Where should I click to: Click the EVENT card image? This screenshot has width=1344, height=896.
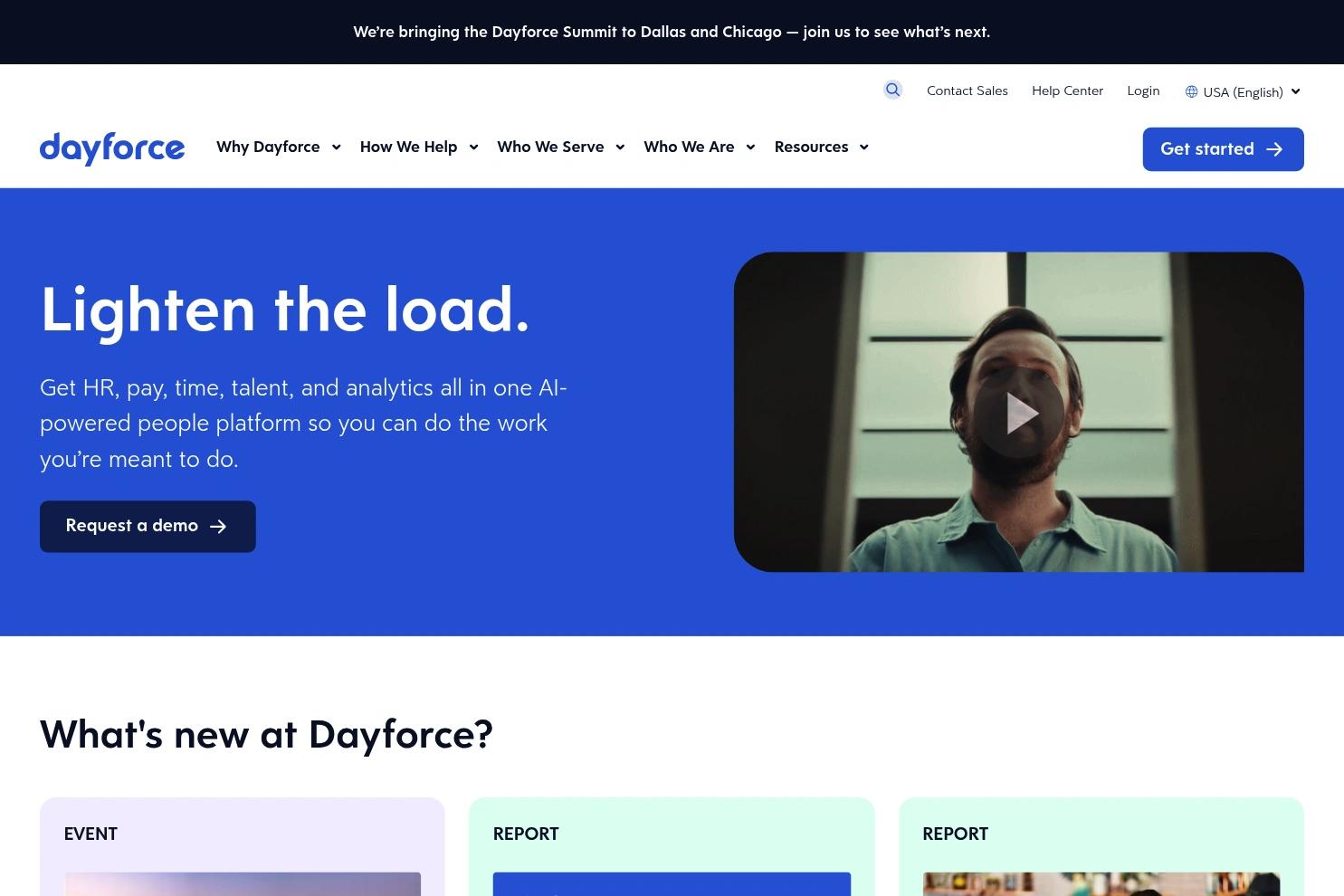[x=243, y=884]
